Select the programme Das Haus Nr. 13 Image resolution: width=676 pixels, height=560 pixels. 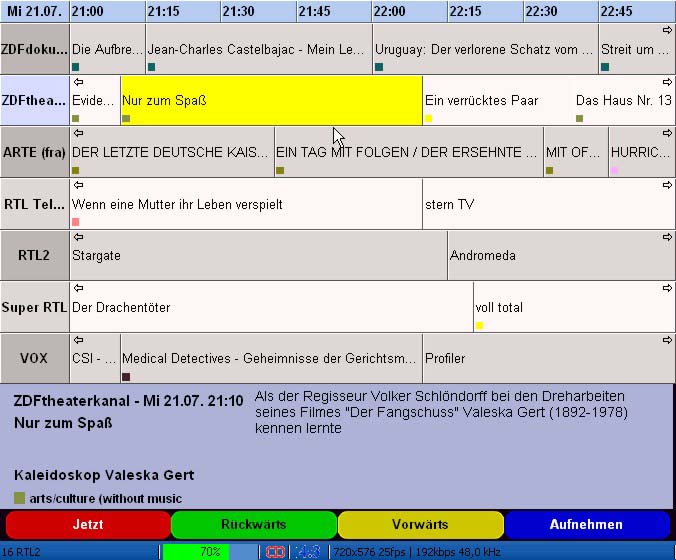(x=624, y=100)
